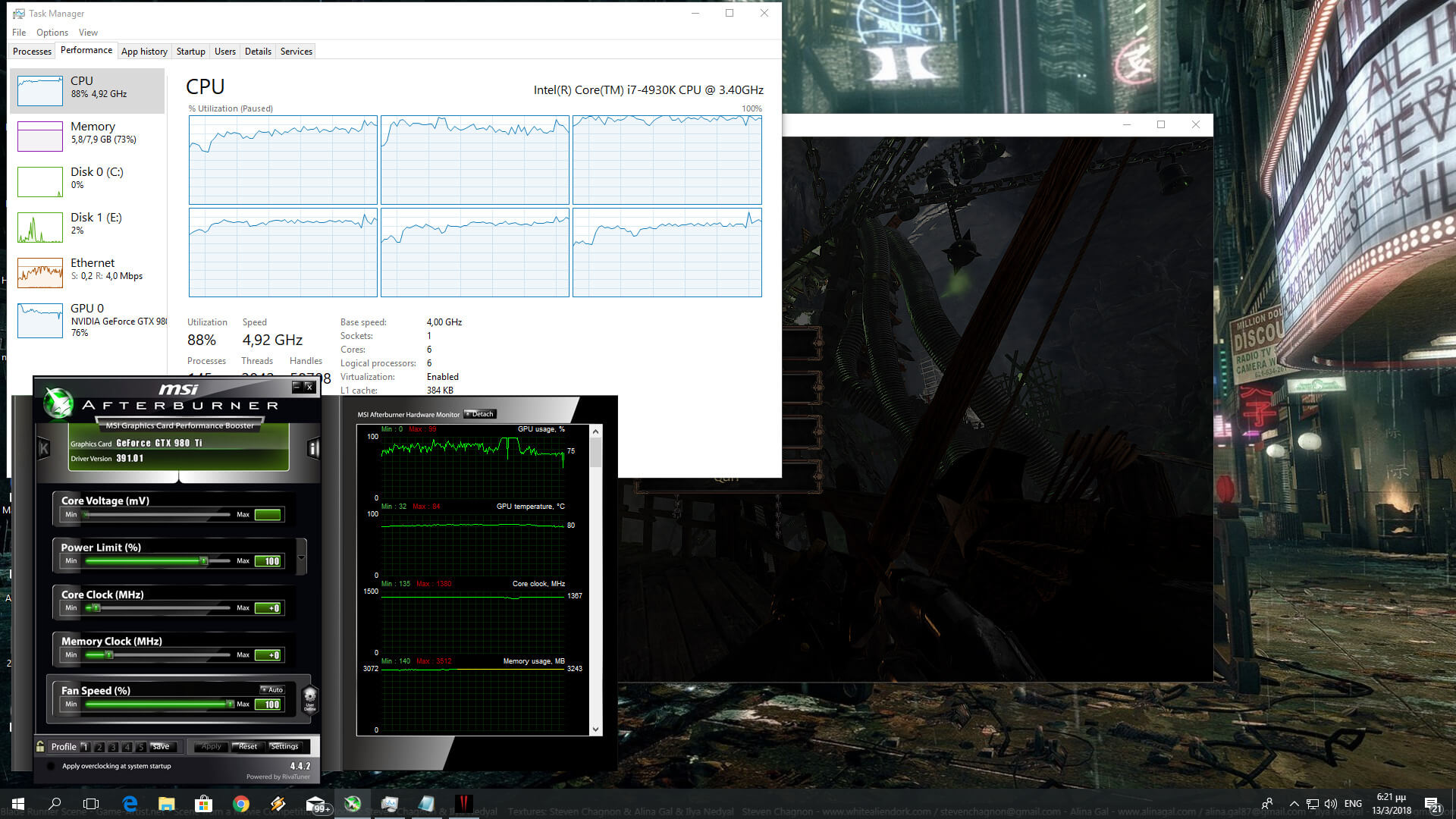
Task: Open Winamp from the taskbar
Action: [x=278, y=804]
